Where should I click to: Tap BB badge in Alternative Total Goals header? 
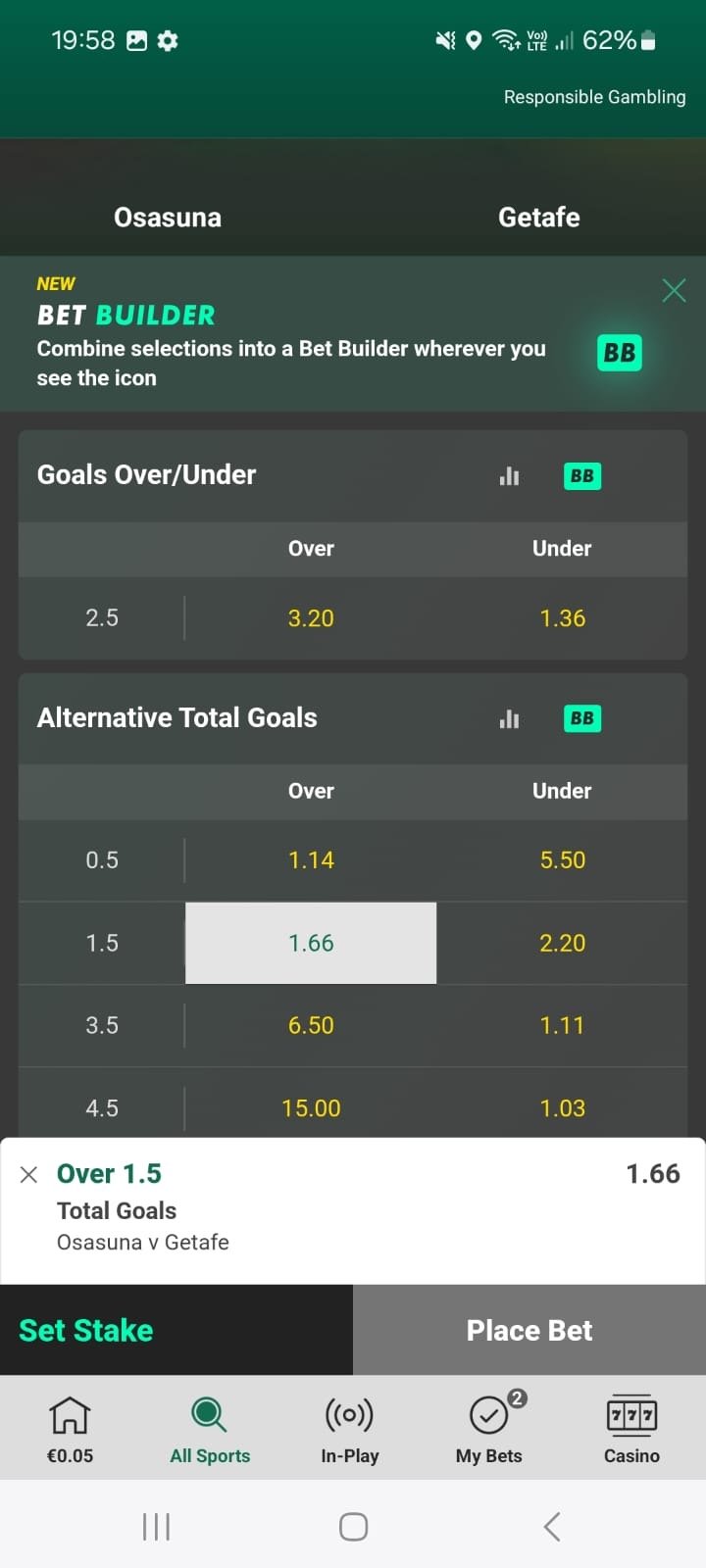581,718
